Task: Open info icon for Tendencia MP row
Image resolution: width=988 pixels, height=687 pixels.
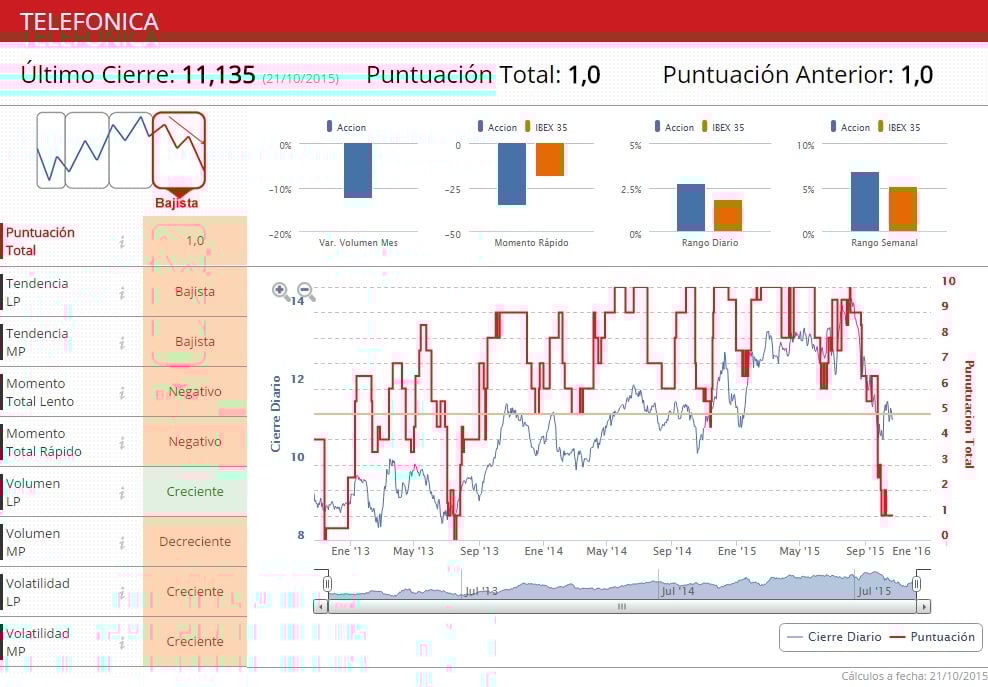Action: point(122,343)
